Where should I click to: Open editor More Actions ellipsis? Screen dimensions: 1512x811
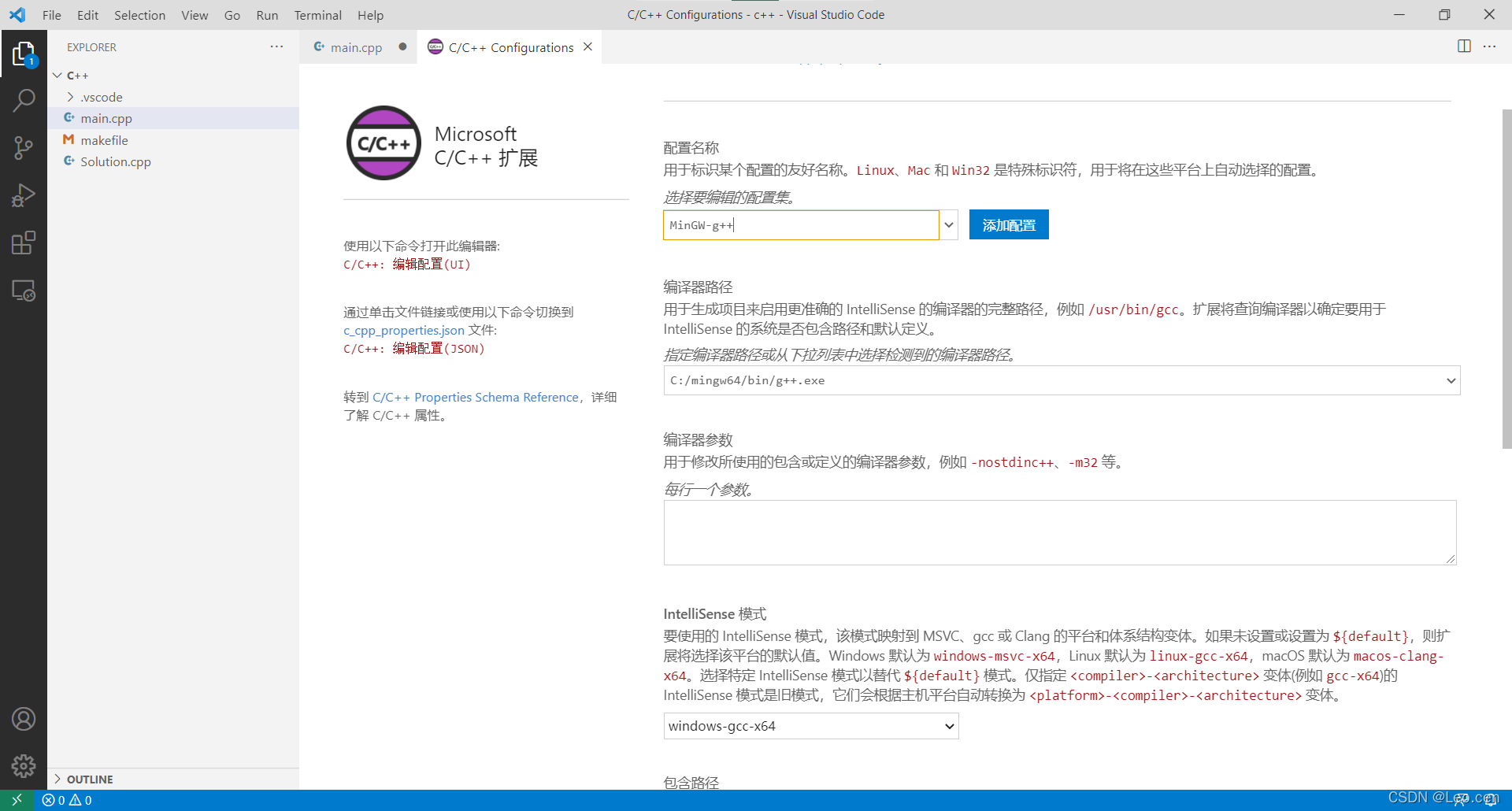pyautogui.click(x=1489, y=46)
